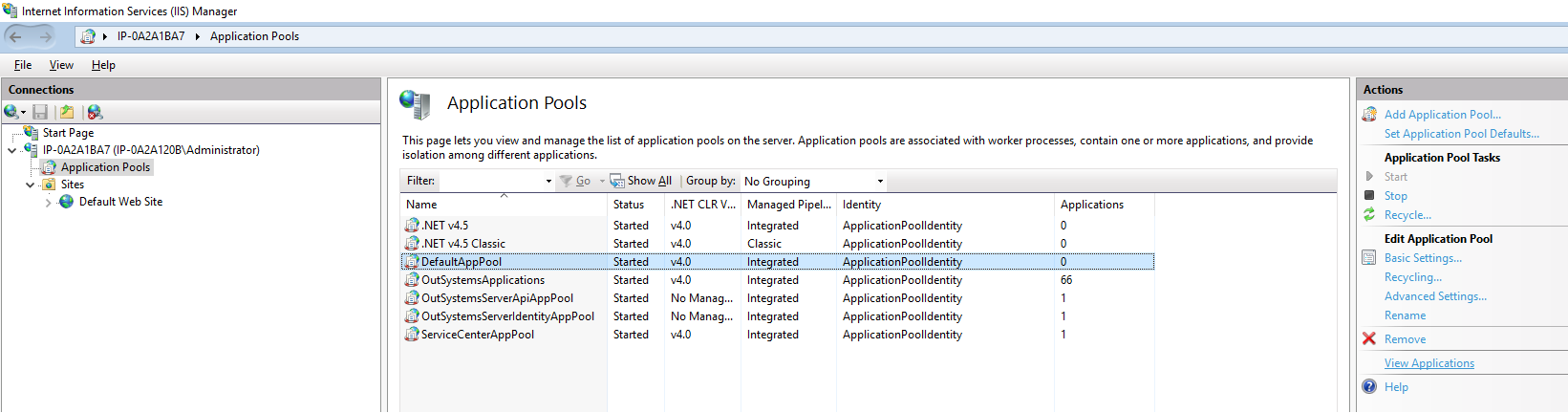Screen dimensions: 1568x413
Task: Click the Default Web Site globe icon
Action: 67,201
